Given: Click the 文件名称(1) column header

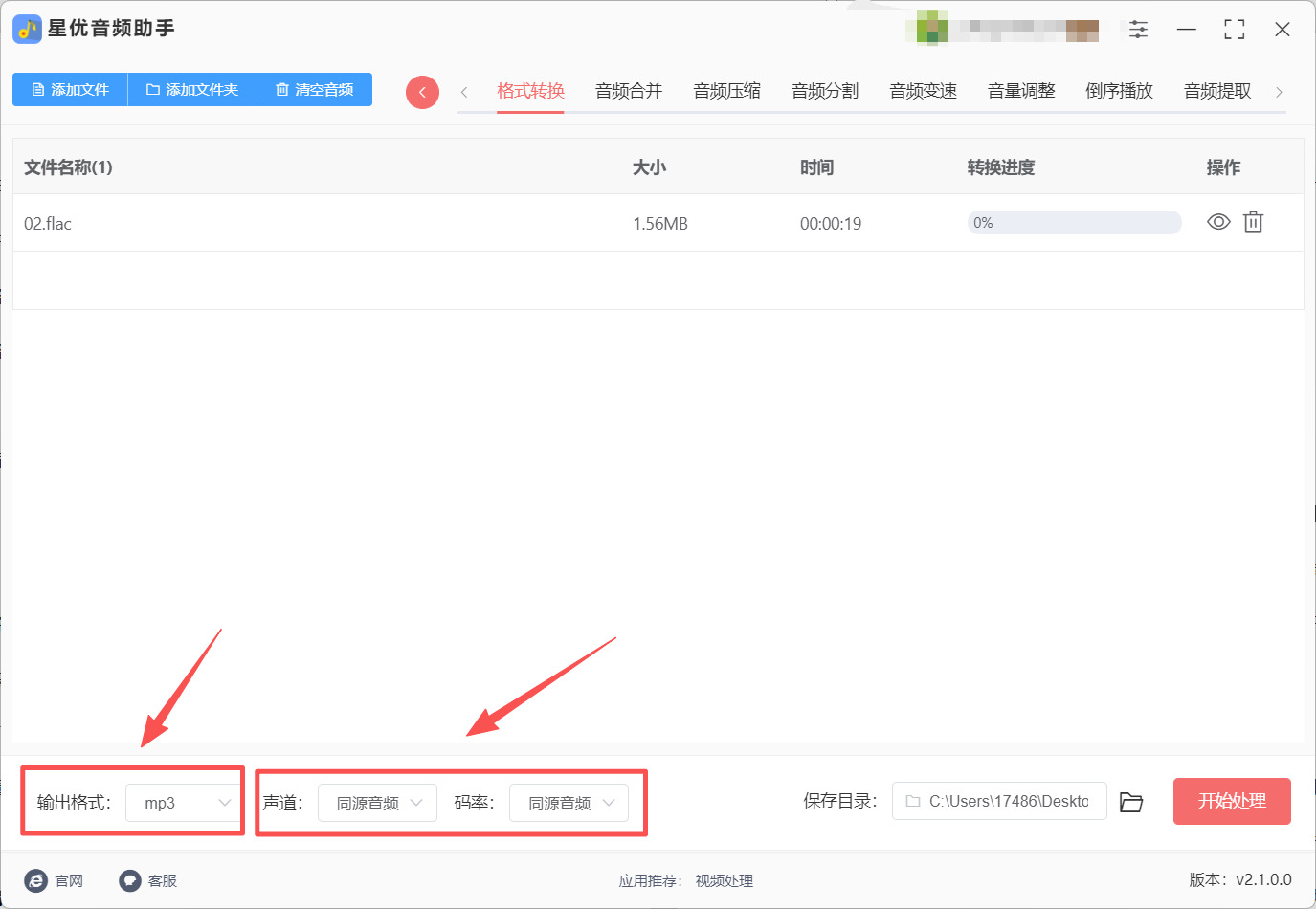Looking at the screenshot, I should (x=68, y=167).
